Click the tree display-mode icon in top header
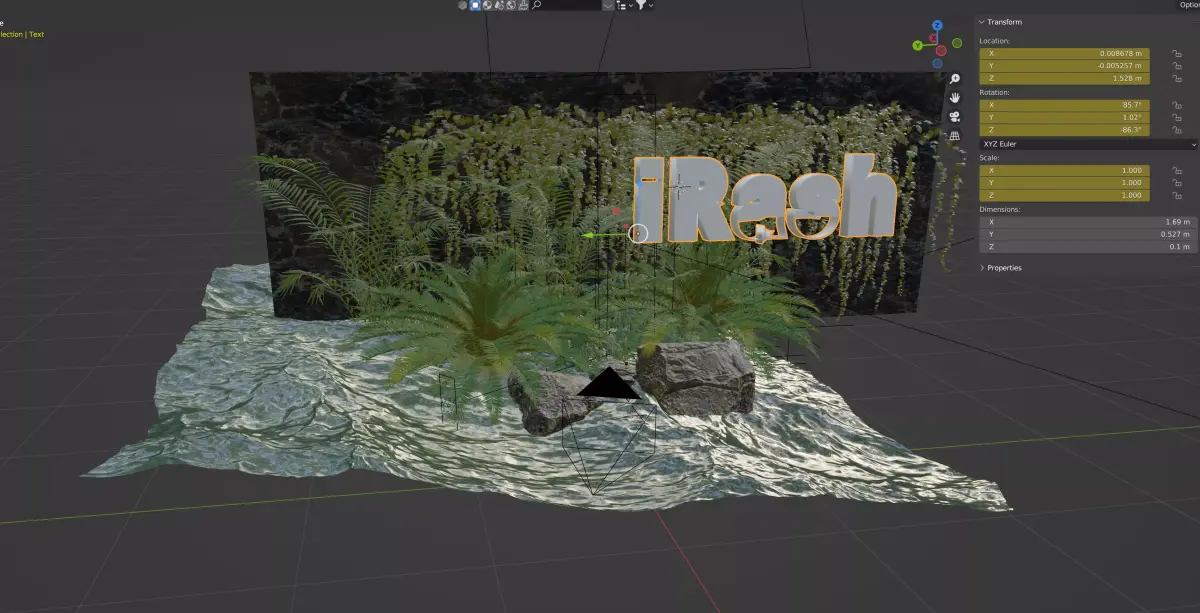Image resolution: width=1200 pixels, height=613 pixels. [622, 5]
